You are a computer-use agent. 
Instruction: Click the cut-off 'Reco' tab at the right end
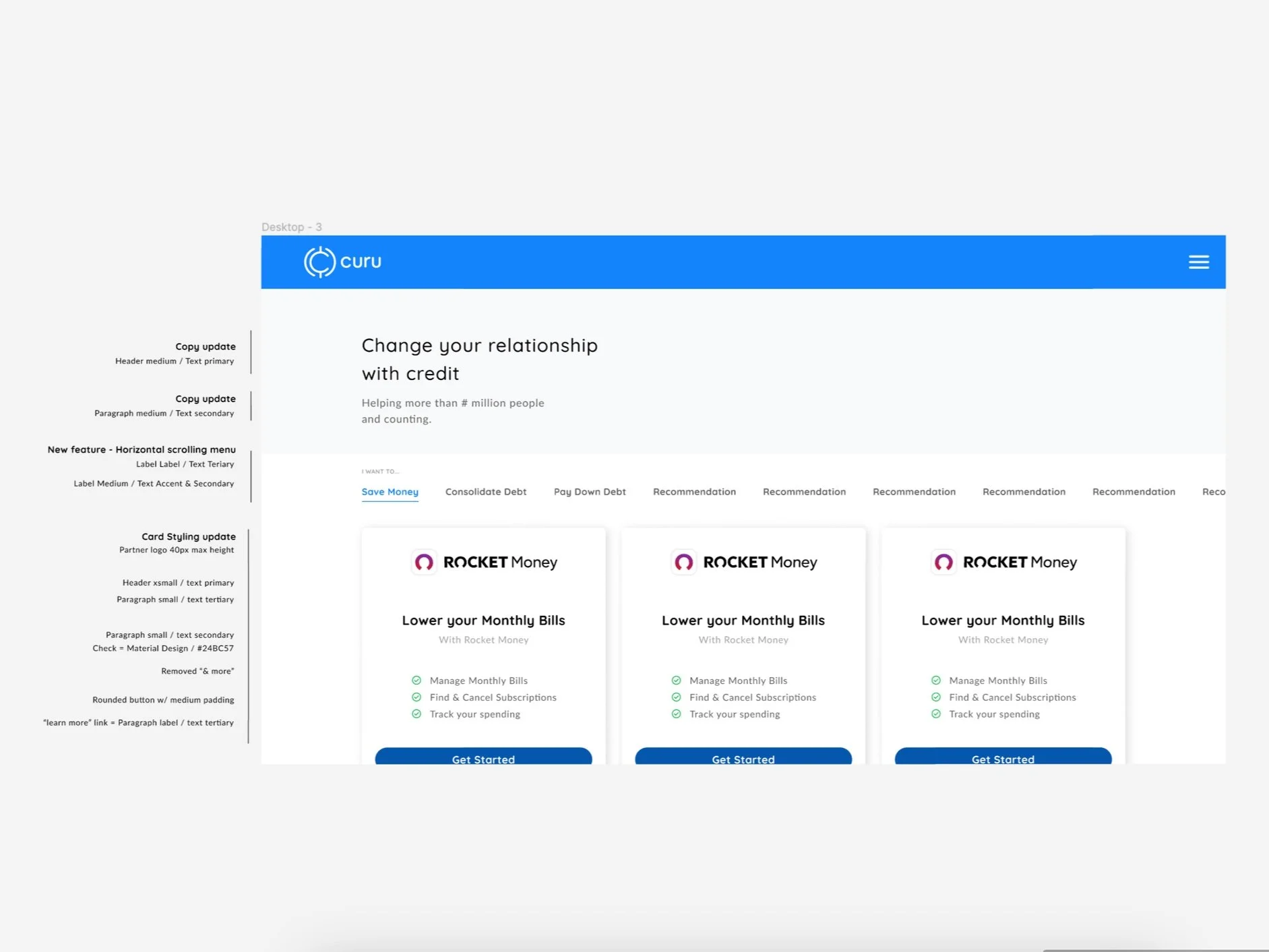pos(1214,492)
